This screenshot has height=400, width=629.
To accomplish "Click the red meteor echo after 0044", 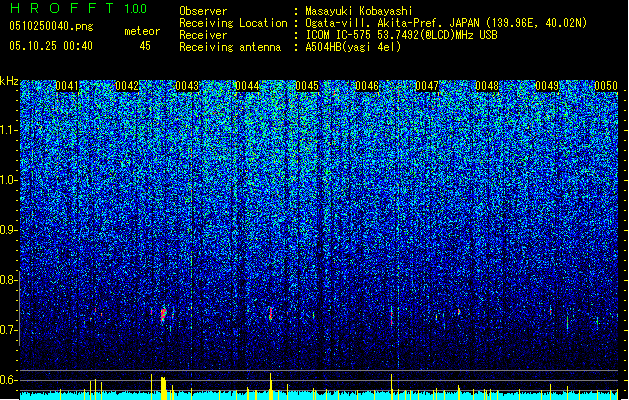I will pyautogui.click(x=271, y=314).
